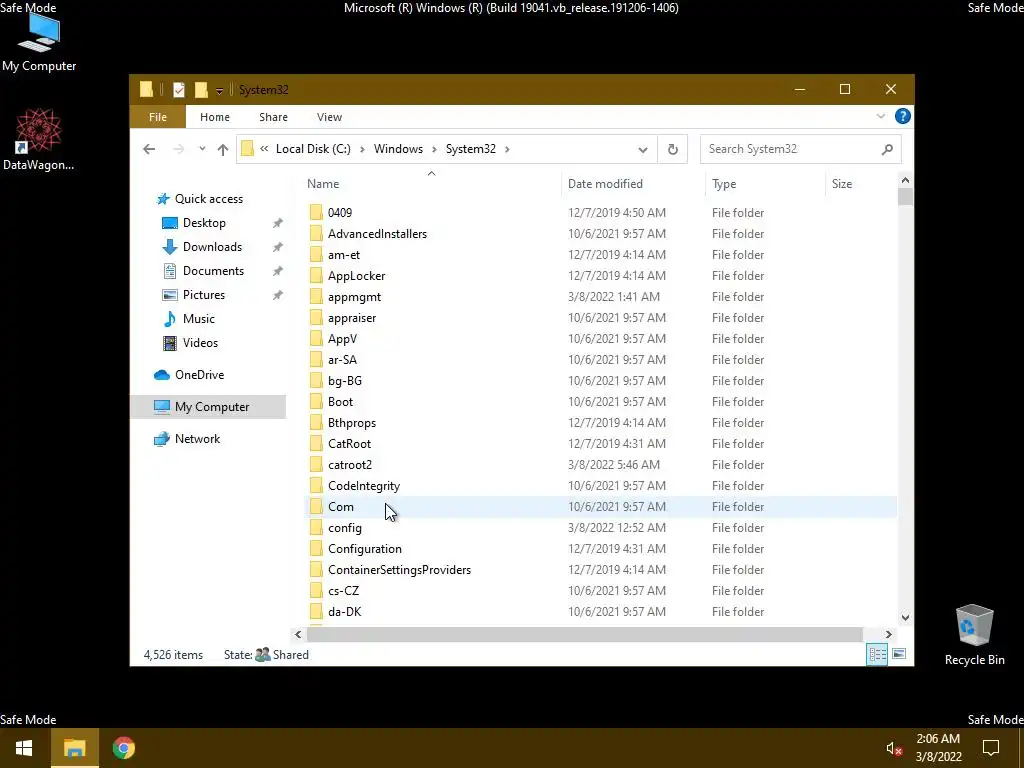Select Network in navigation pane
This screenshot has width=1024, height=768.
point(197,439)
